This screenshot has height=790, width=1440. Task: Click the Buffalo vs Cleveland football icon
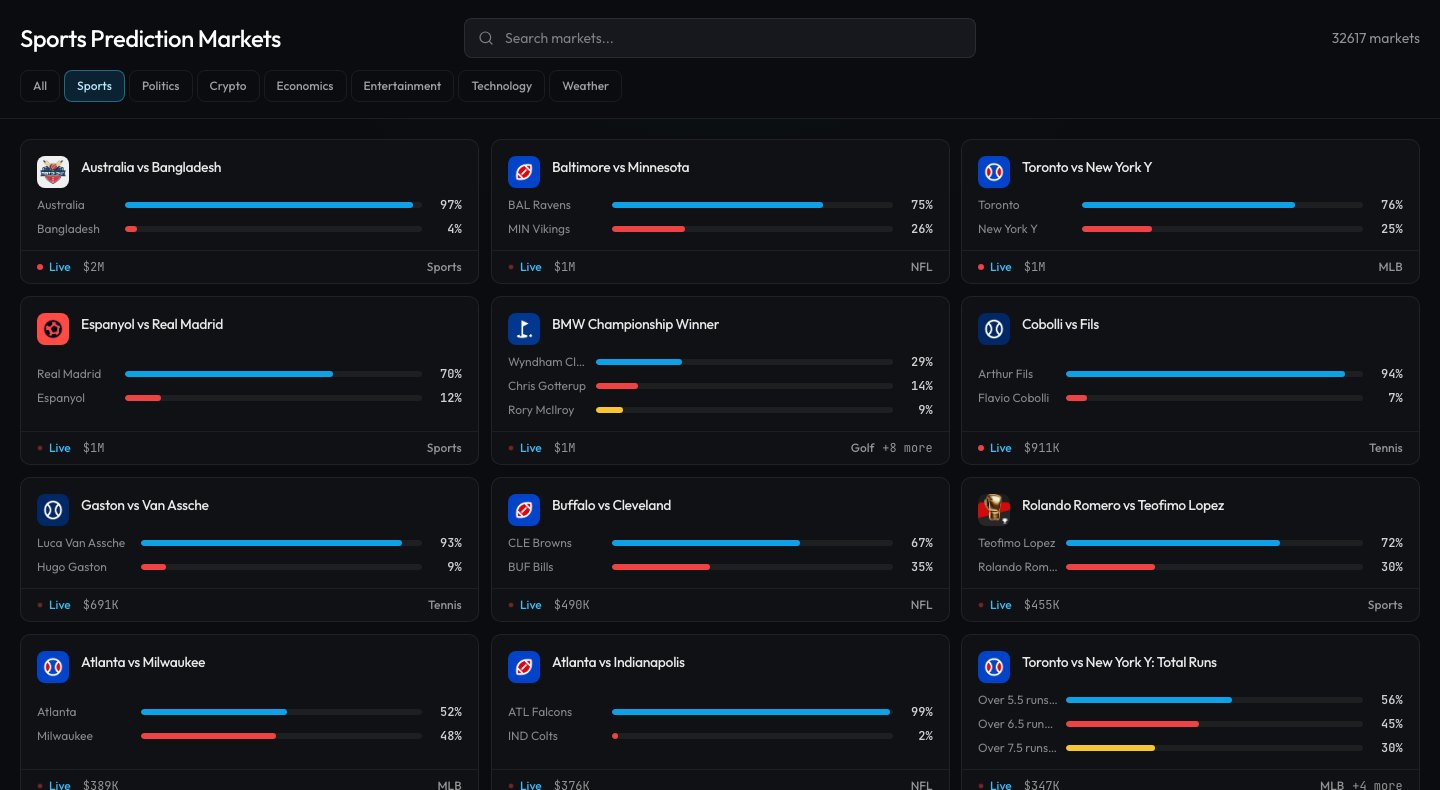(x=524, y=510)
